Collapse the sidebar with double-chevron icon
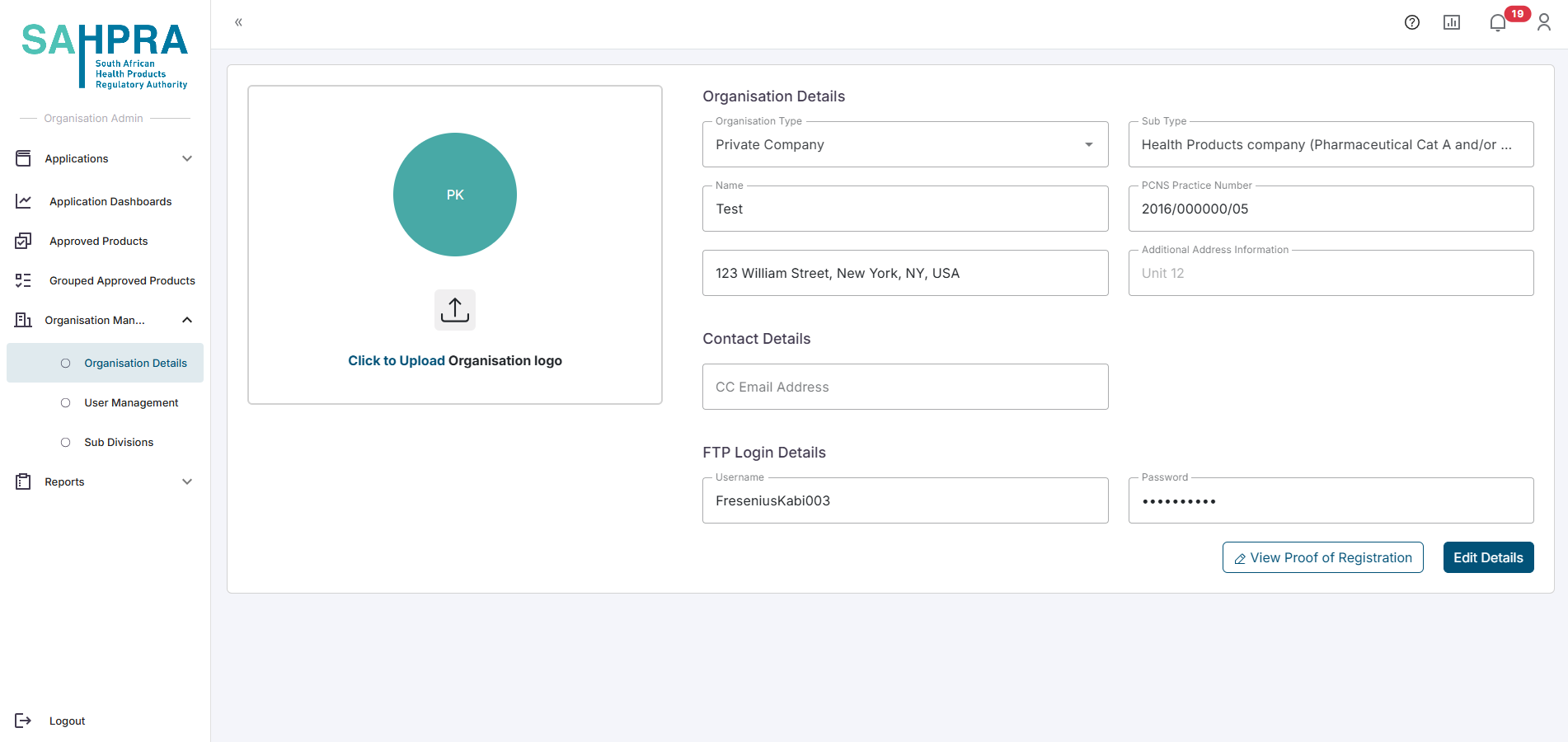The width and height of the screenshot is (1568, 742). click(238, 22)
